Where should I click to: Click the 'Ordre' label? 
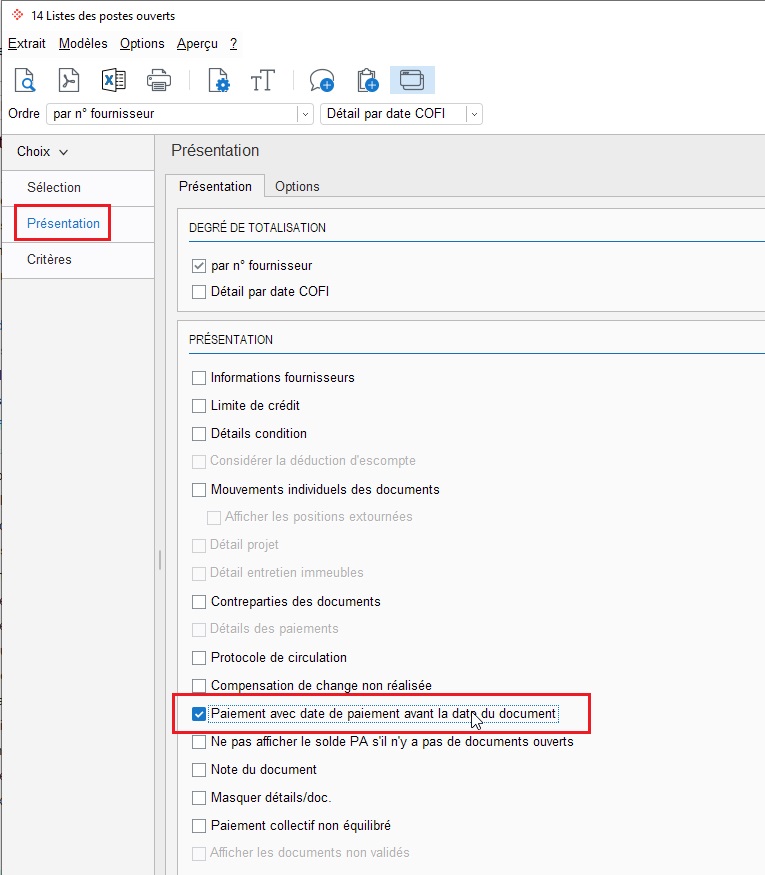click(24, 114)
